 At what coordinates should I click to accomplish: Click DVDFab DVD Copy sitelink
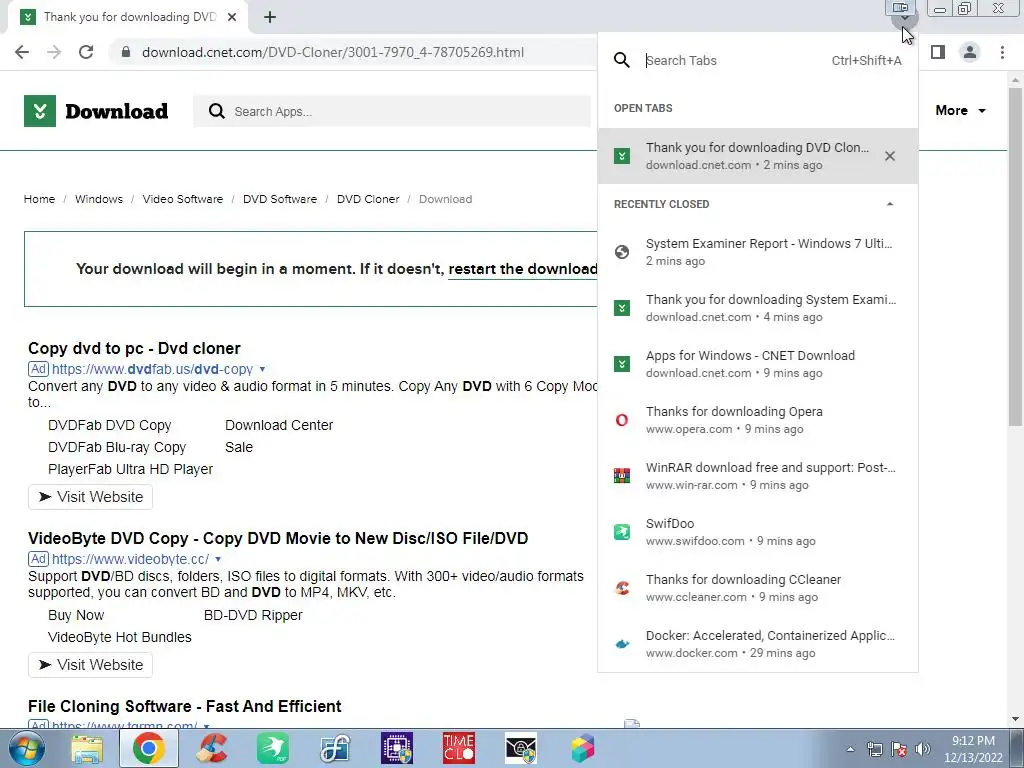point(110,425)
